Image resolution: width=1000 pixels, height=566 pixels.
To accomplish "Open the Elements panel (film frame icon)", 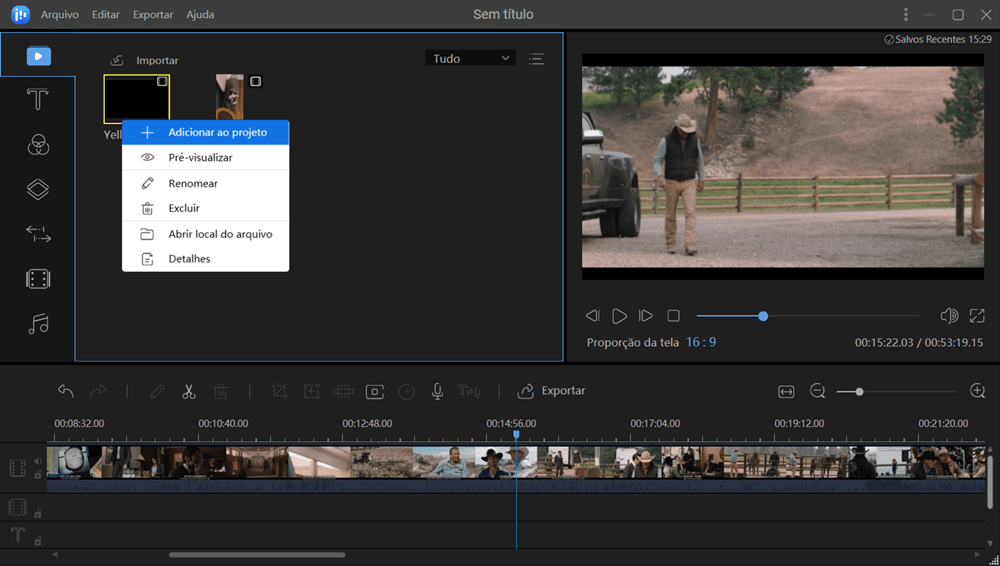I will (x=38, y=279).
